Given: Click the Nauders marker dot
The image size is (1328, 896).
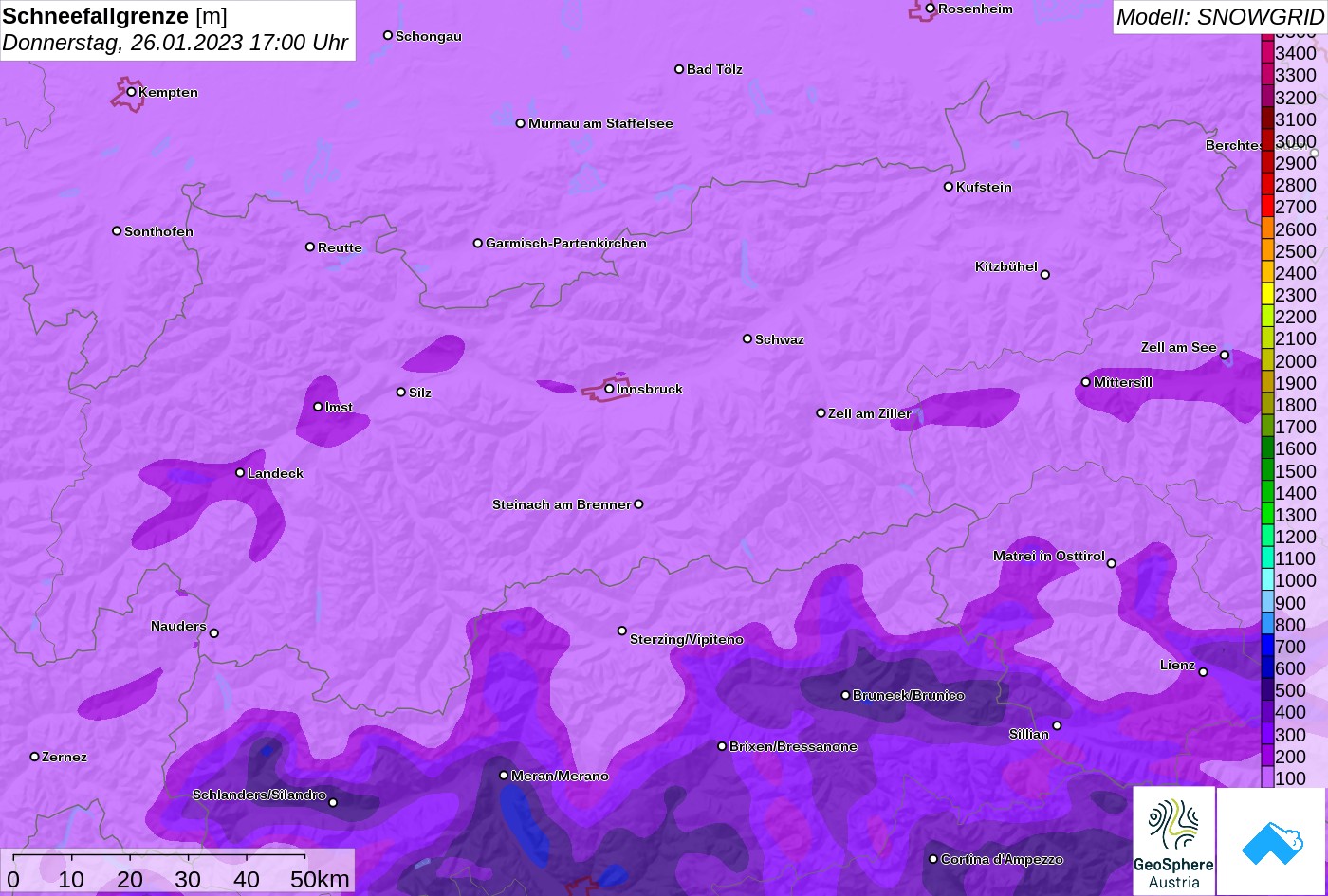Looking at the screenshot, I should pos(214,633).
